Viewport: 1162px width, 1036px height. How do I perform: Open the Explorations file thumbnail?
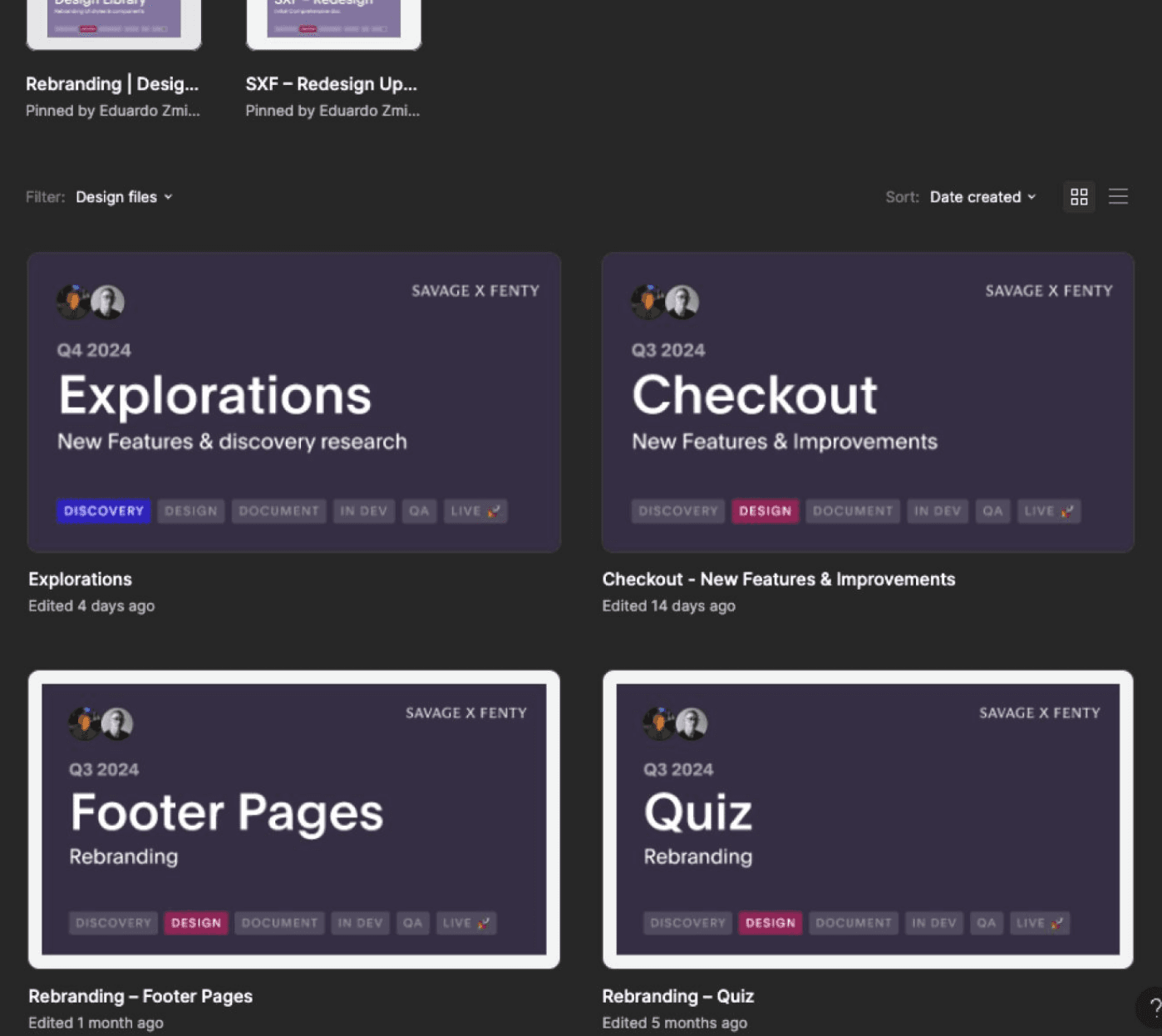pos(294,402)
